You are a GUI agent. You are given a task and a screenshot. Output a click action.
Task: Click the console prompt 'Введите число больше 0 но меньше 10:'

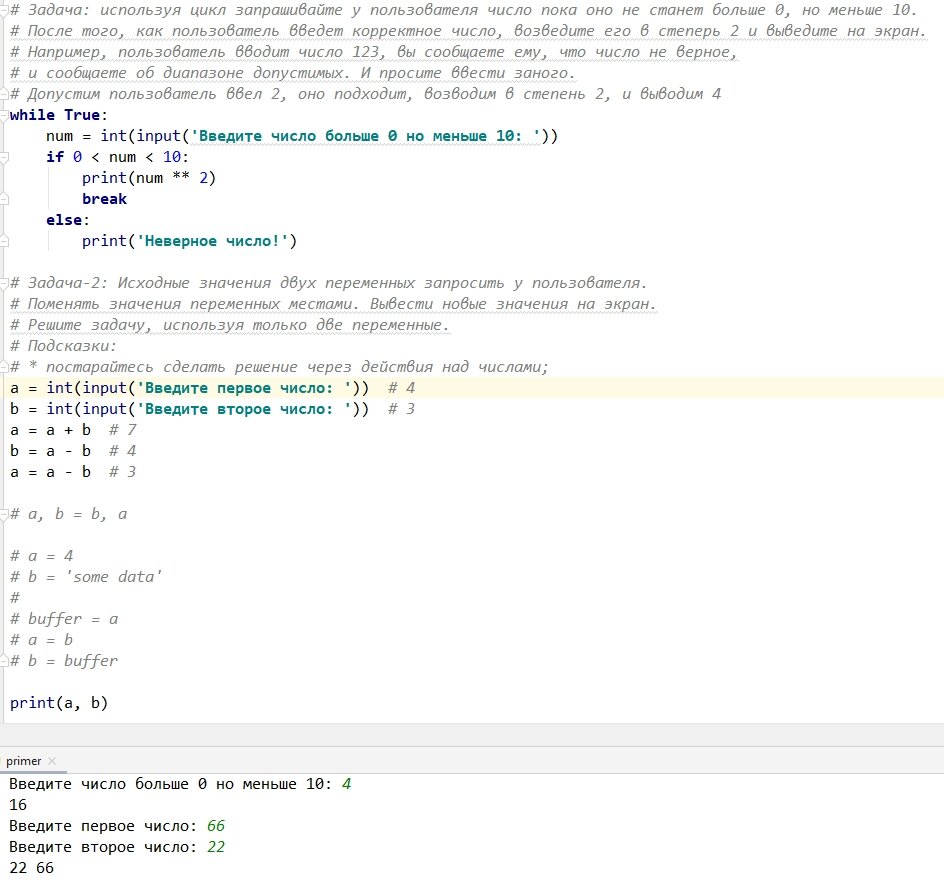pos(170,784)
